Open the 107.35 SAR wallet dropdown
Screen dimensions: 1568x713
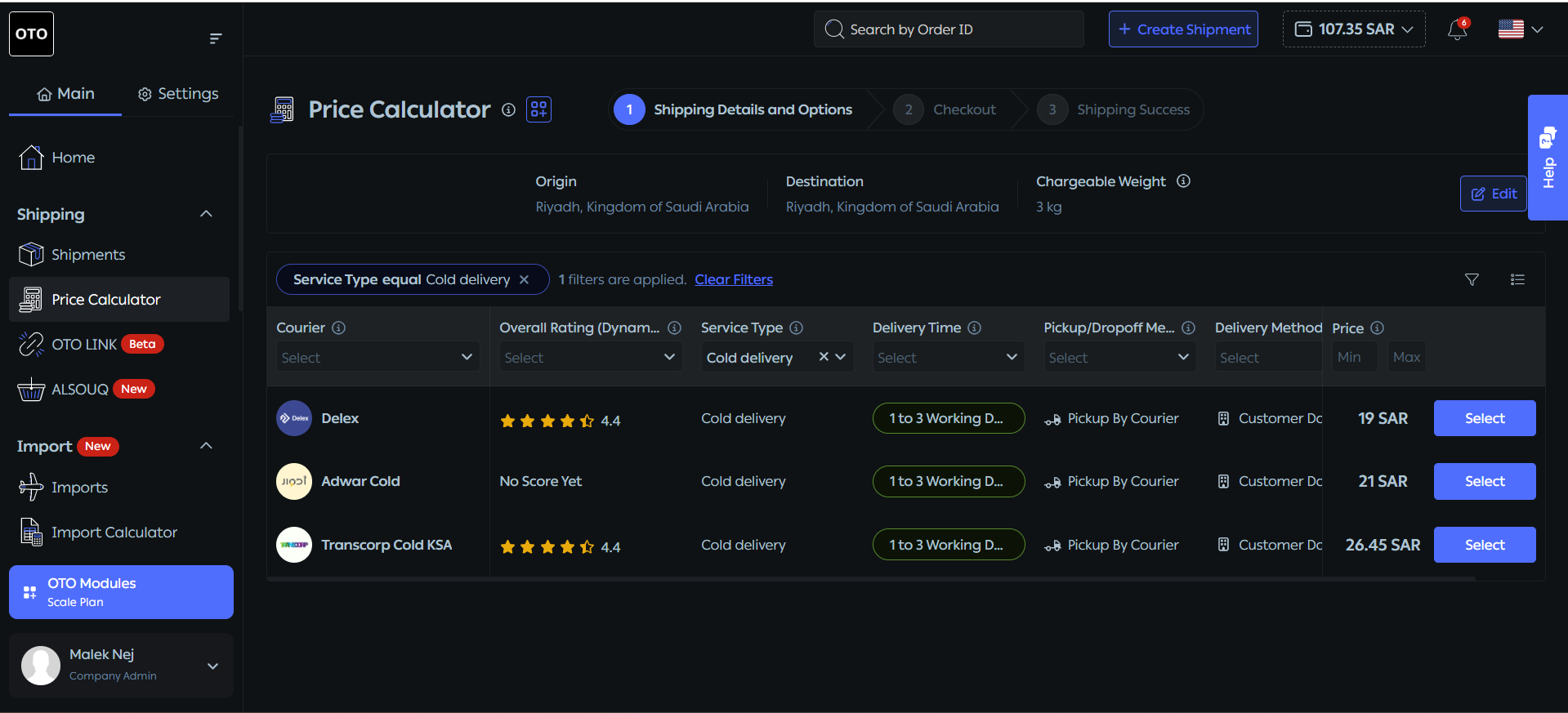(x=1354, y=29)
